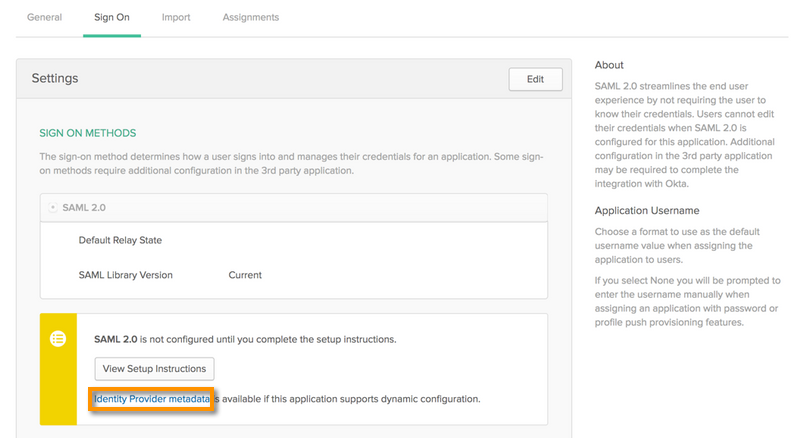Click the SAML Library Version label

click(126, 275)
